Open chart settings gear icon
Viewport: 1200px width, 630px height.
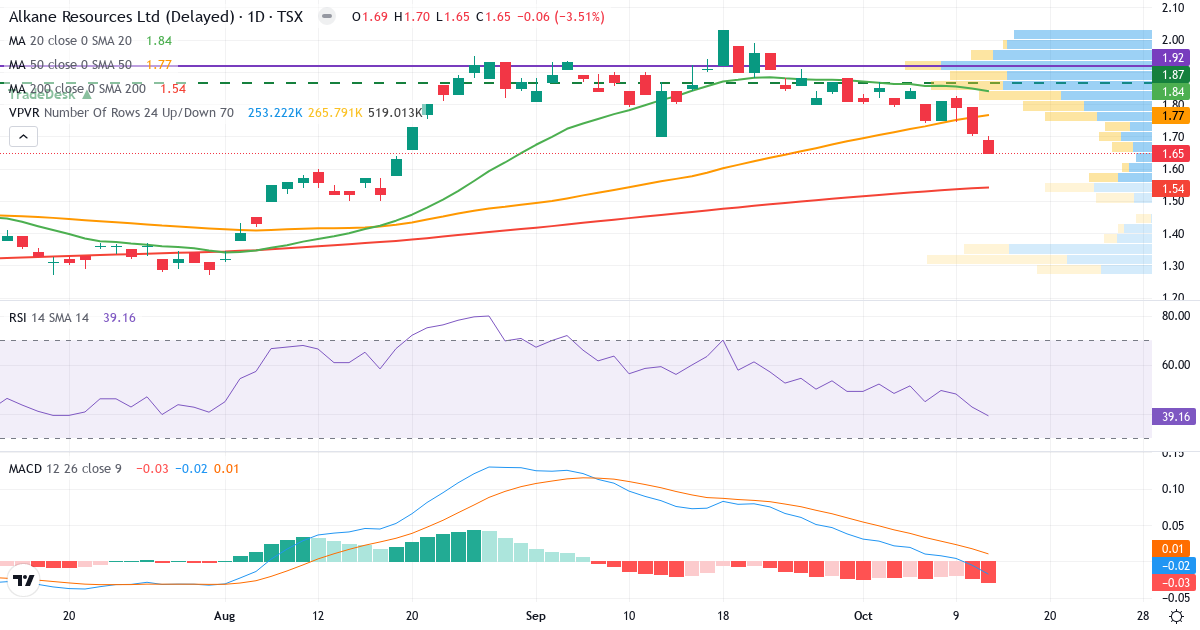pyautogui.click(x=1177, y=616)
